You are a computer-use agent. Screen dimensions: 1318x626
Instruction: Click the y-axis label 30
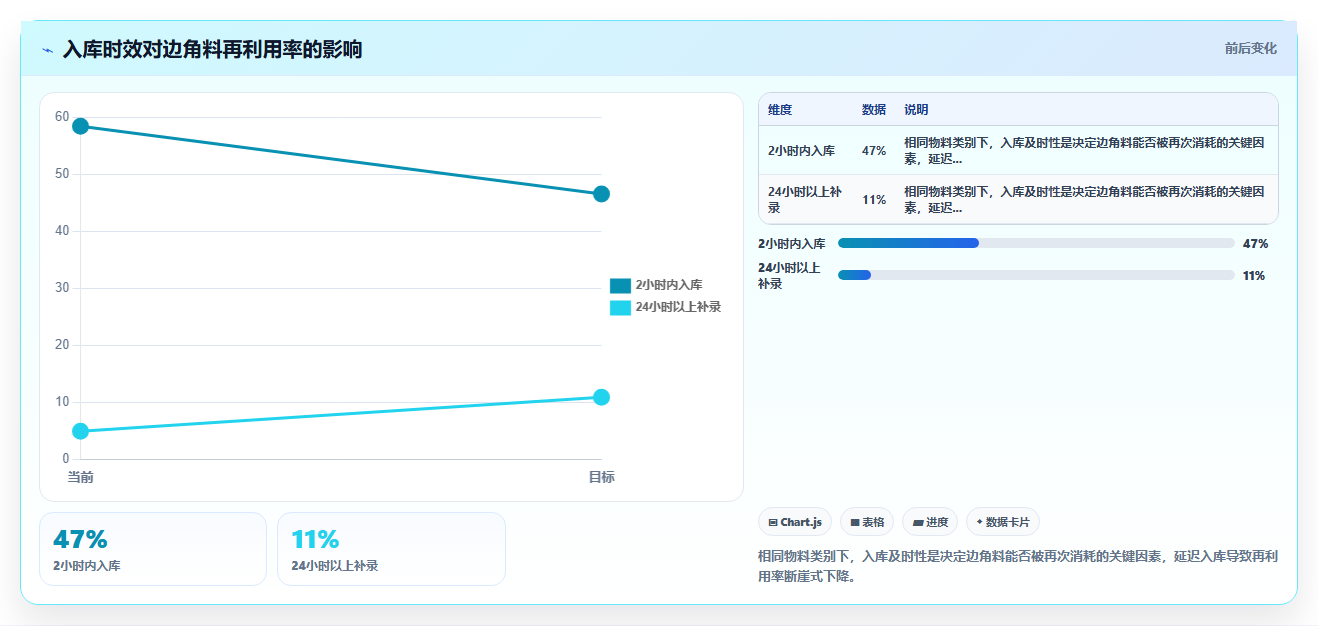coord(62,288)
